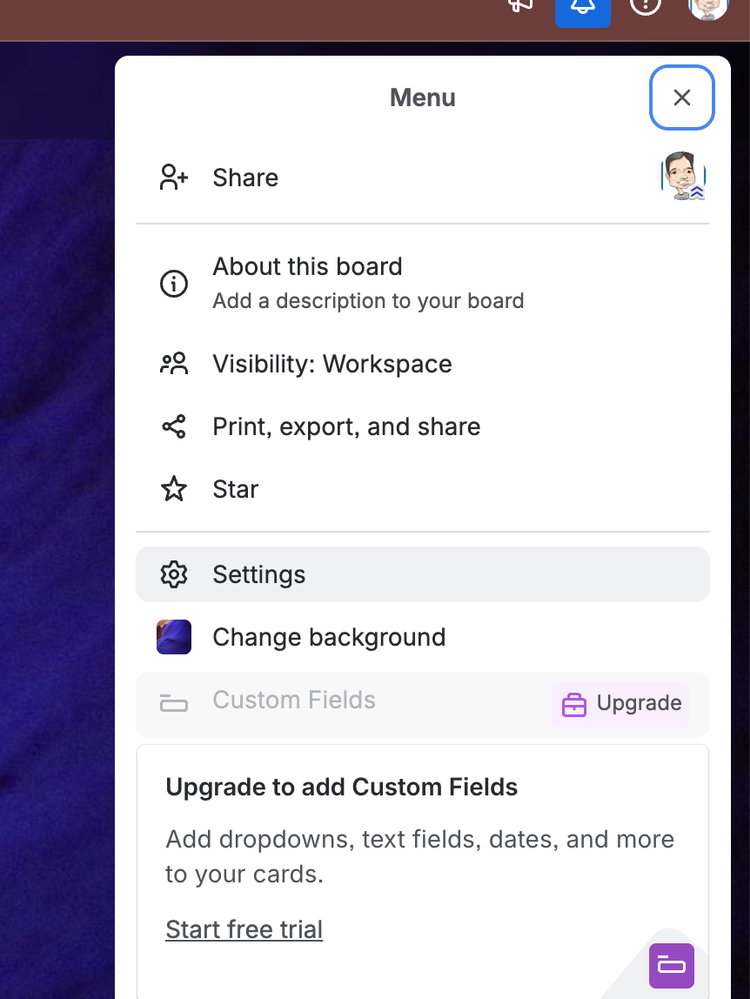Choose Visibility: Workspace from the menu
This screenshot has width=750, height=999.
pos(332,363)
